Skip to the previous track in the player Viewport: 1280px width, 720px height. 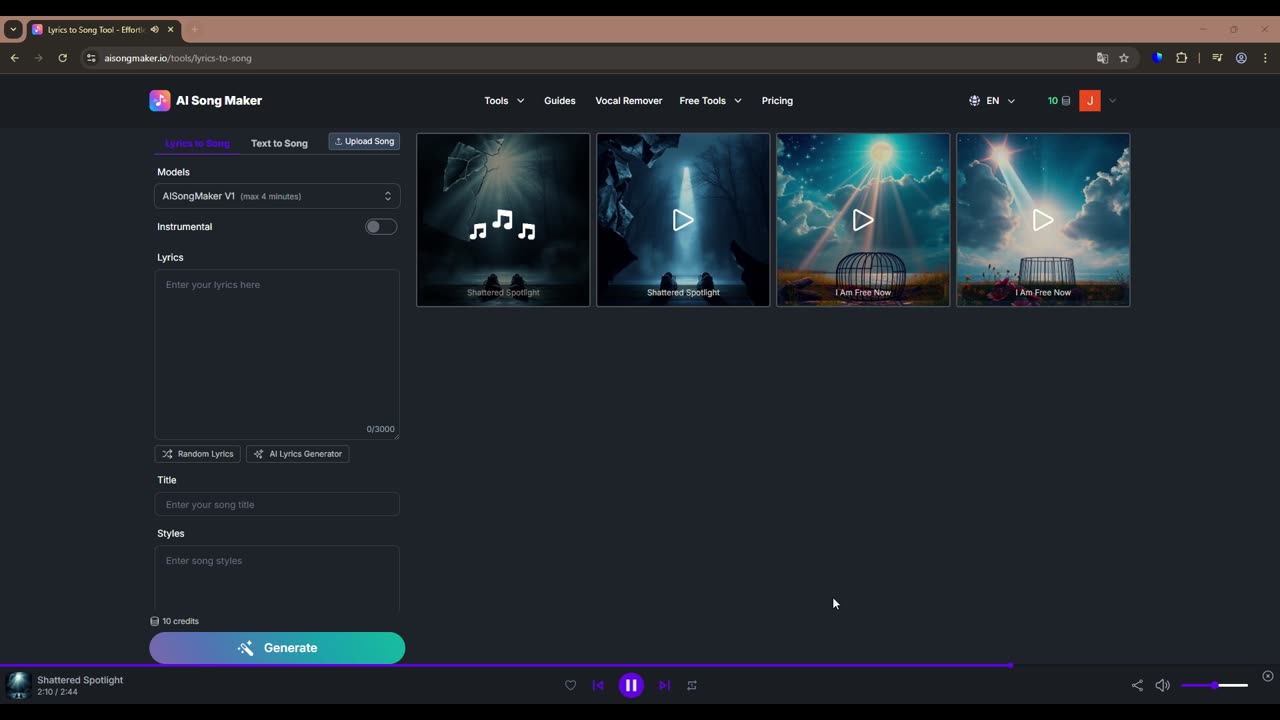click(598, 685)
